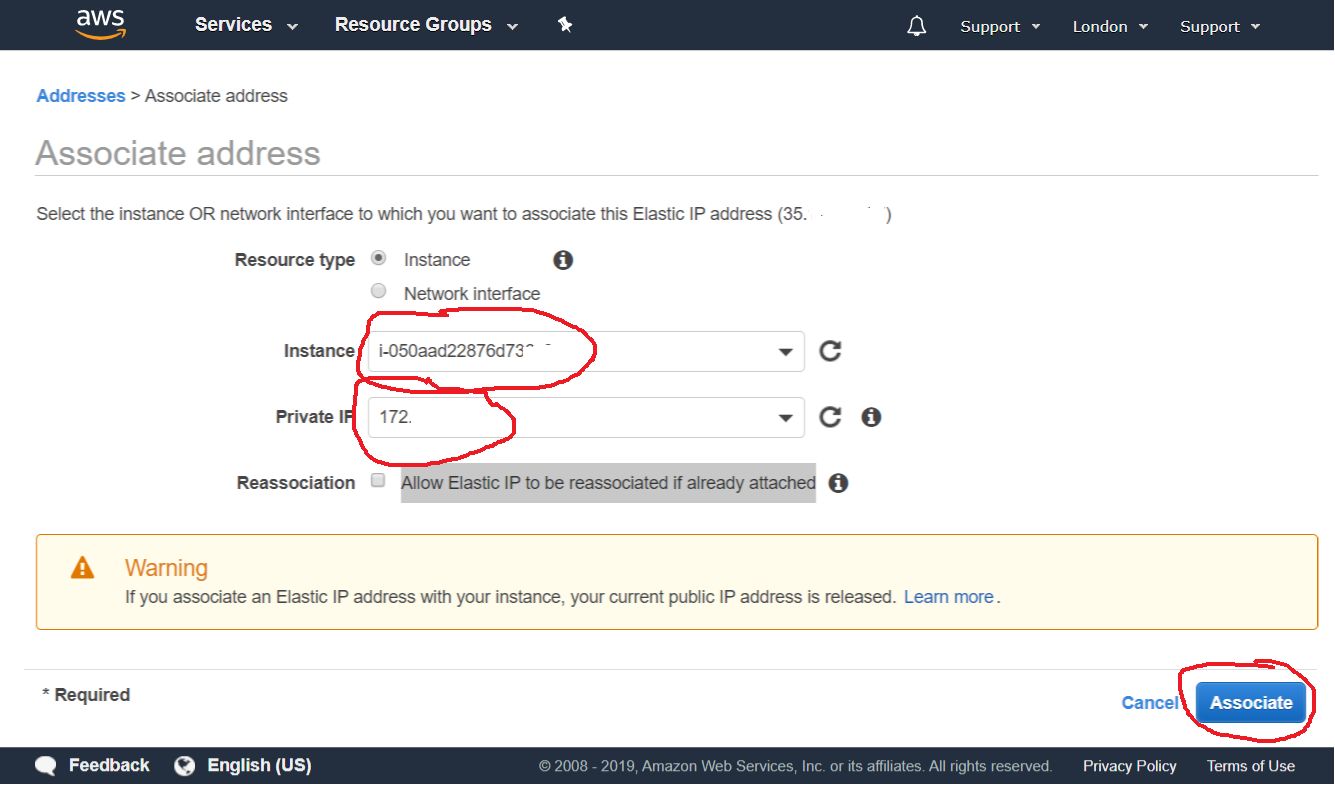Open the Private IP dropdown

point(784,417)
